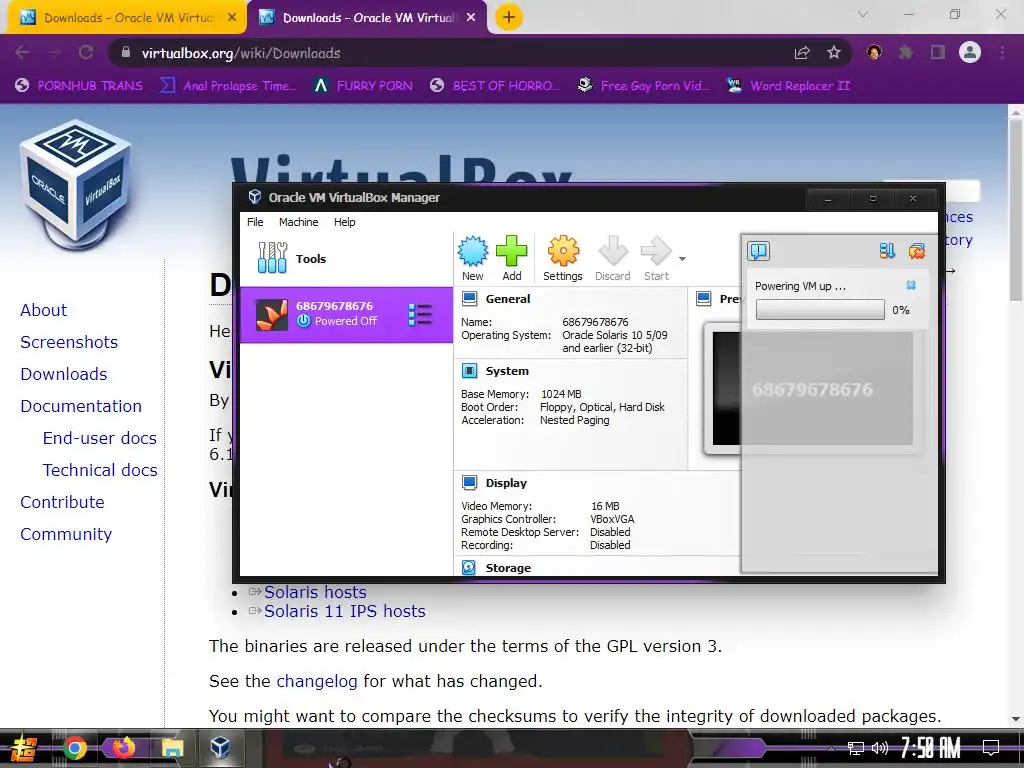The image size is (1024, 768).
Task: Bookmark this page with star icon
Action: (x=833, y=52)
